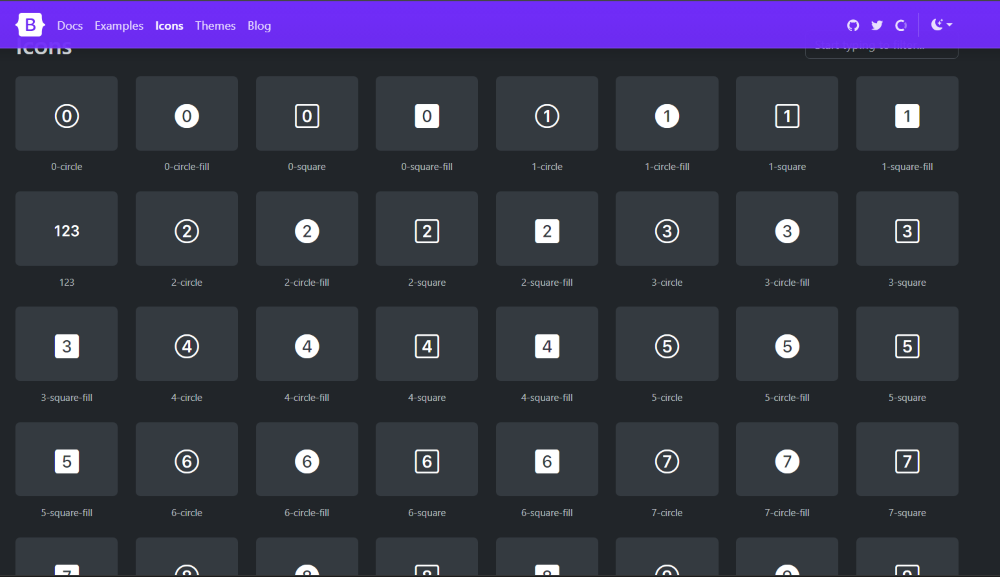The width and height of the screenshot is (1000, 577).
Task: Click the '1-square-fill' label text
Action: click(x=907, y=166)
